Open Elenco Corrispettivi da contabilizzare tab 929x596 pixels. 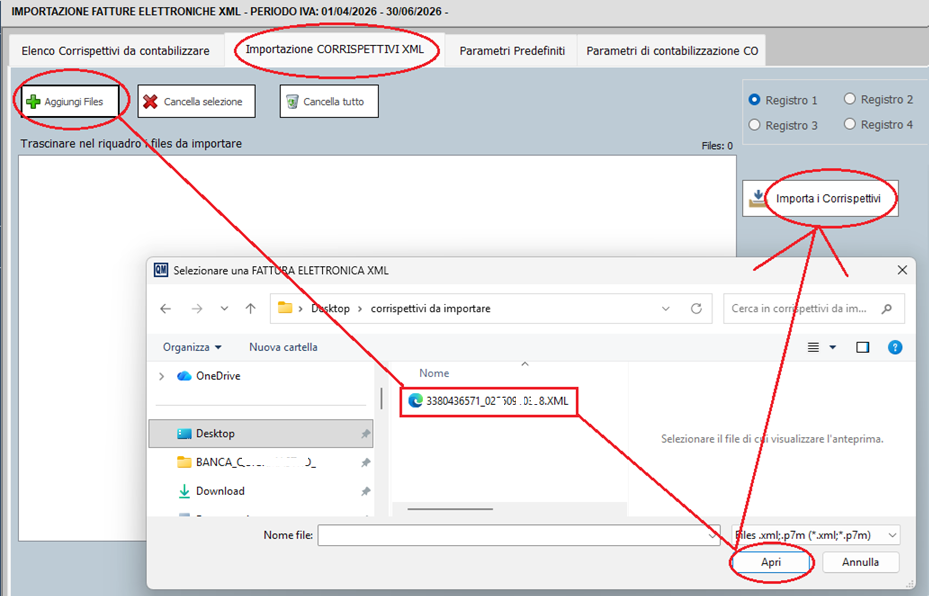(x=115, y=50)
